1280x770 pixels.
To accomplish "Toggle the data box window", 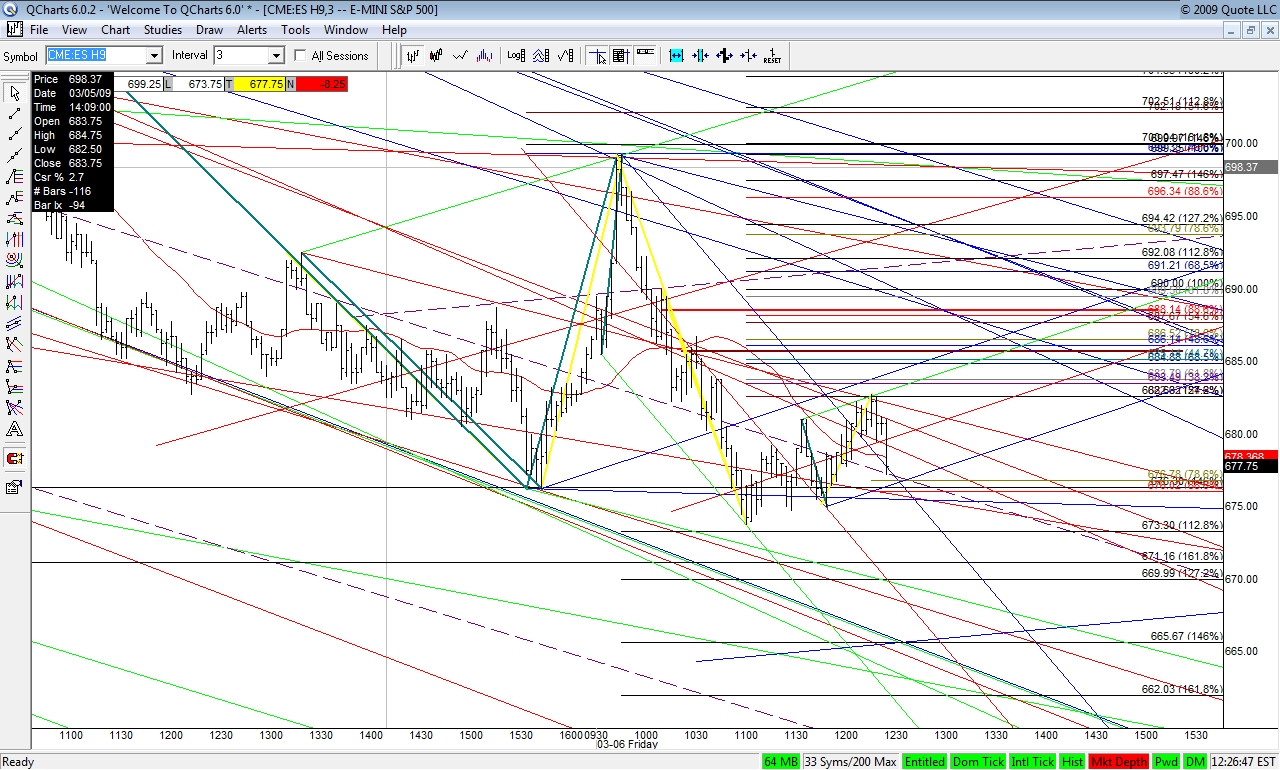I will tap(620, 56).
